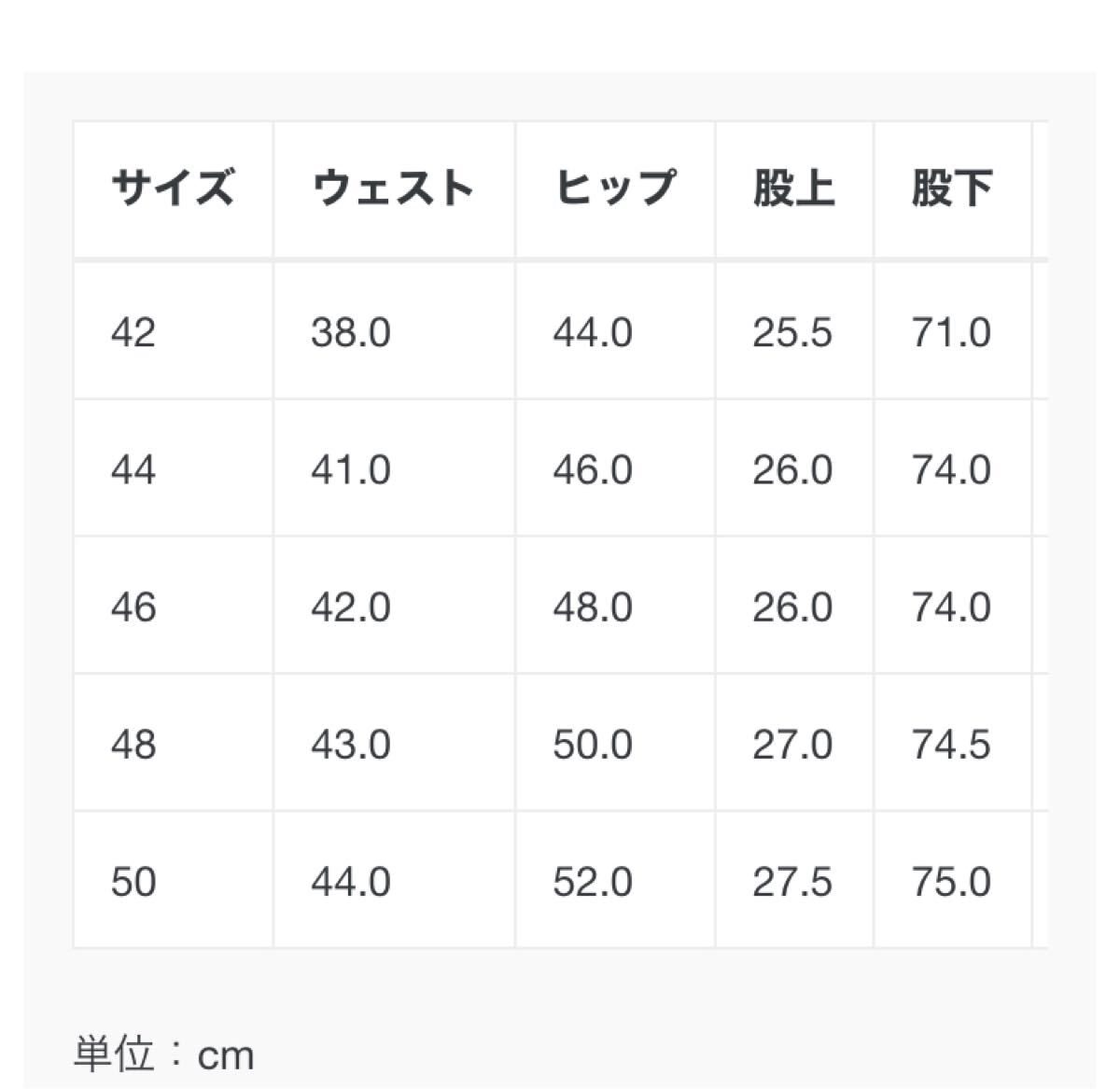Screen dimensions: 1120x1089
Task: Select the size 46 row label
Action: (133, 607)
